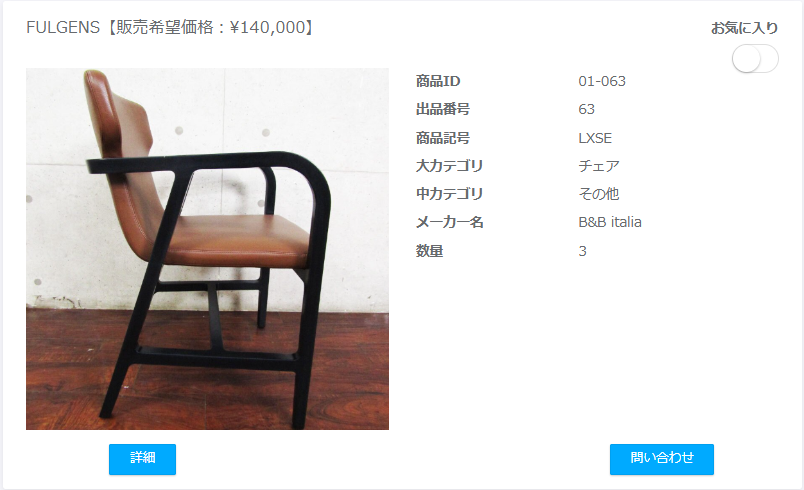Click the お気に入り label text
The width and height of the screenshot is (804, 490).
744,28
